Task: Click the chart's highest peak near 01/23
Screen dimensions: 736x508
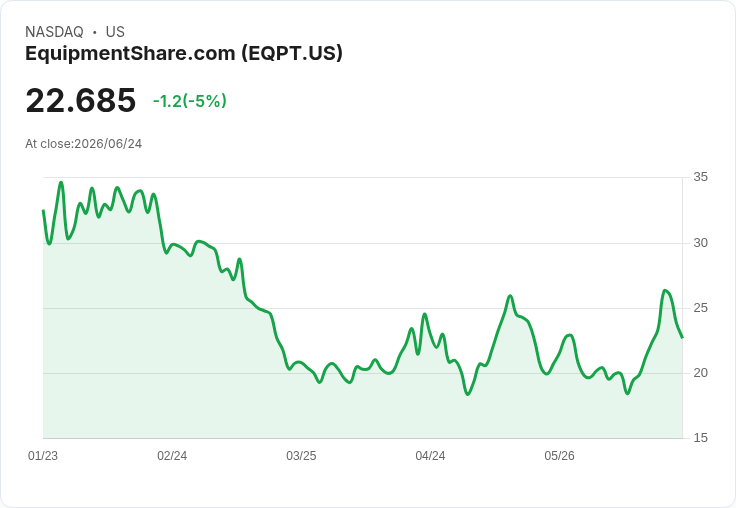Action: click(x=61, y=182)
